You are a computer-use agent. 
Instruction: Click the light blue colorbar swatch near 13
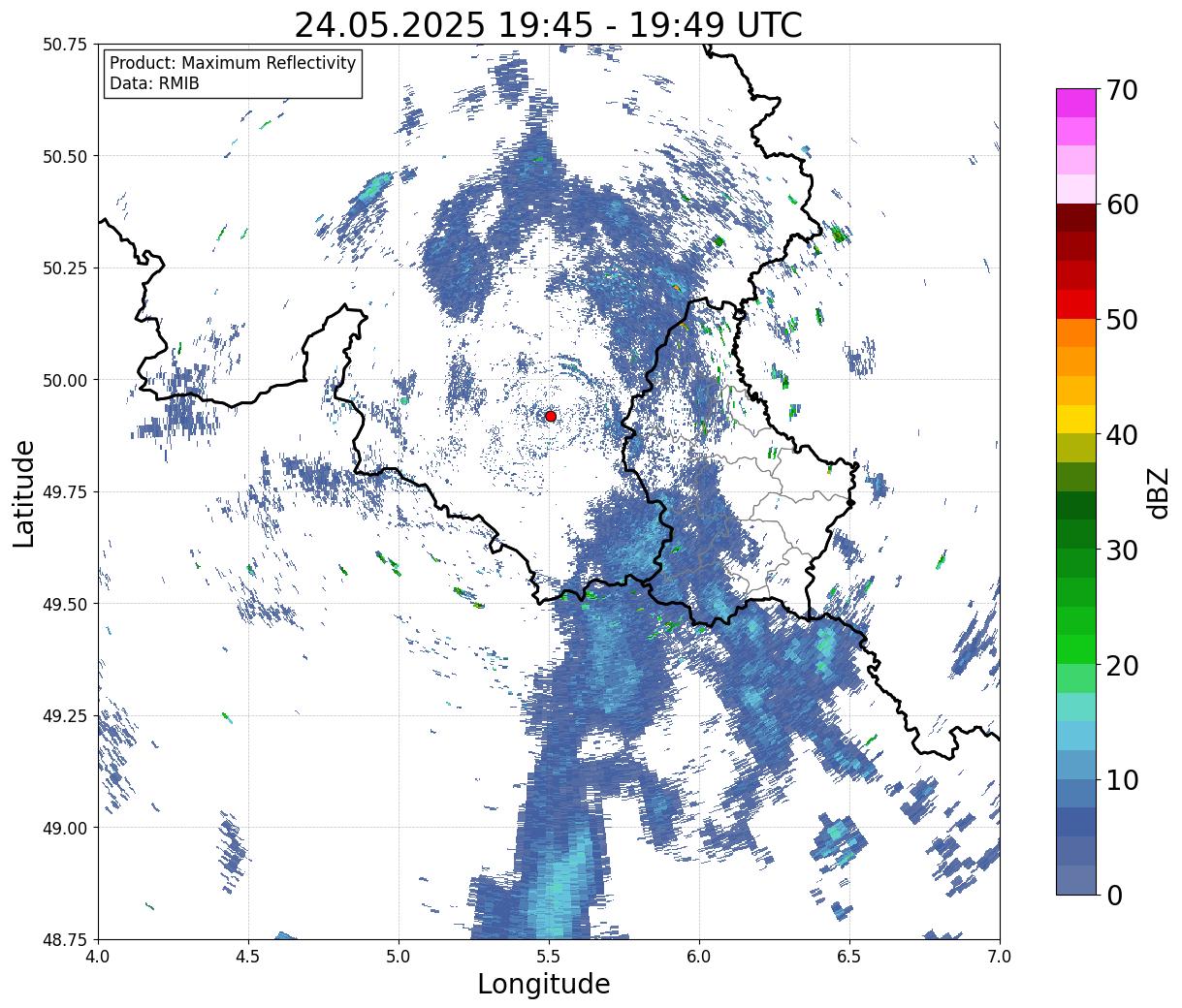(1076, 736)
